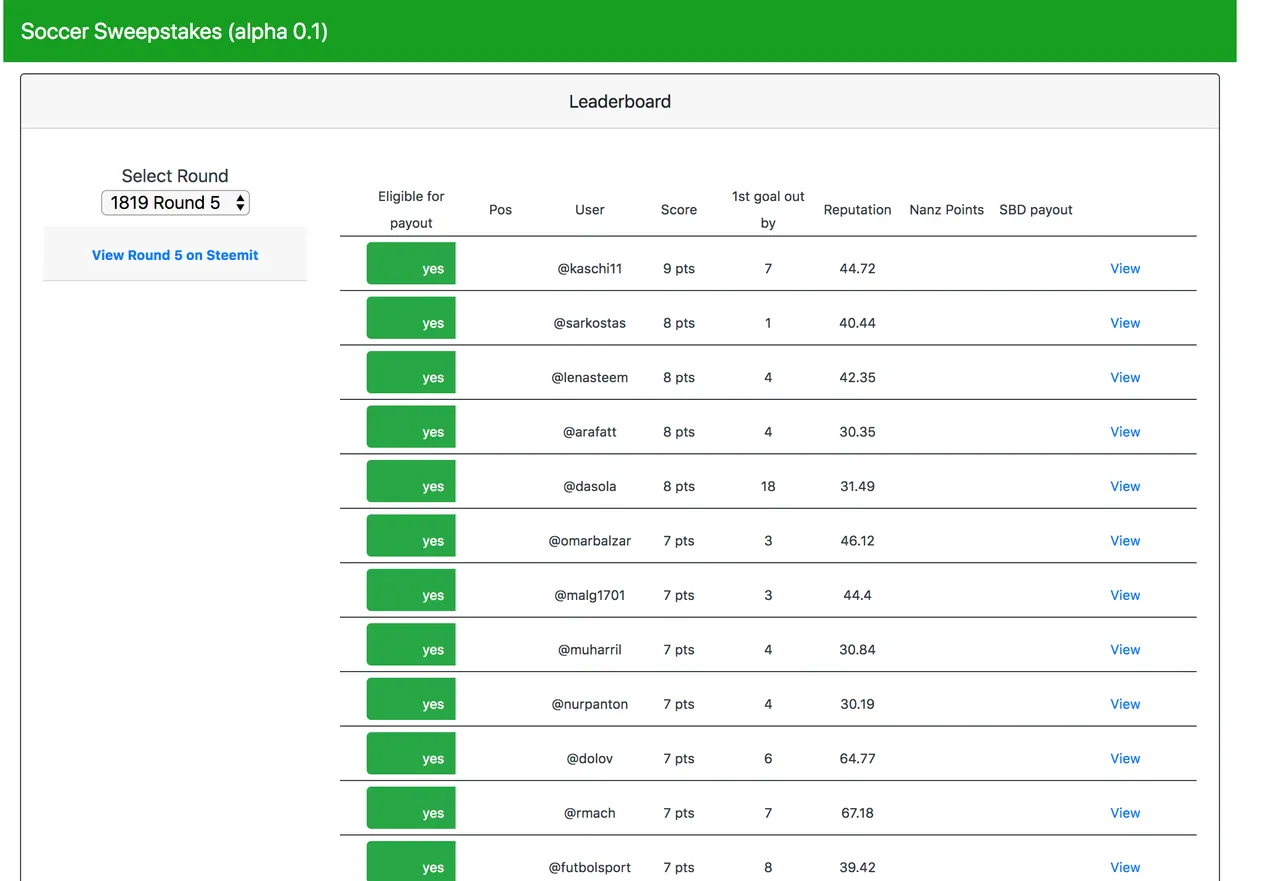The width and height of the screenshot is (1280, 881).
Task: Click the eligible yes badge for @malg1701
Action: point(411,590)
